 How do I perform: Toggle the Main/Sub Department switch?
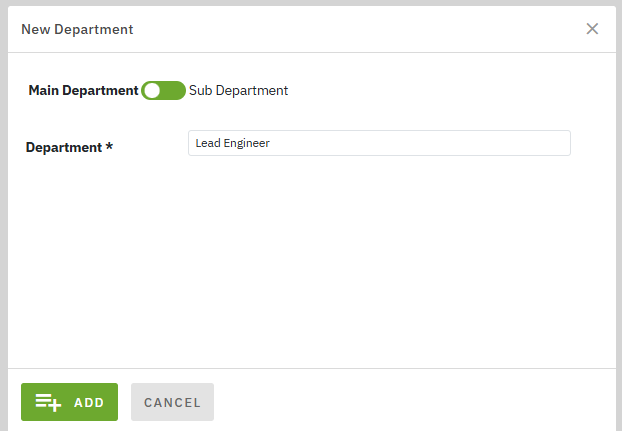click(163, 90)
